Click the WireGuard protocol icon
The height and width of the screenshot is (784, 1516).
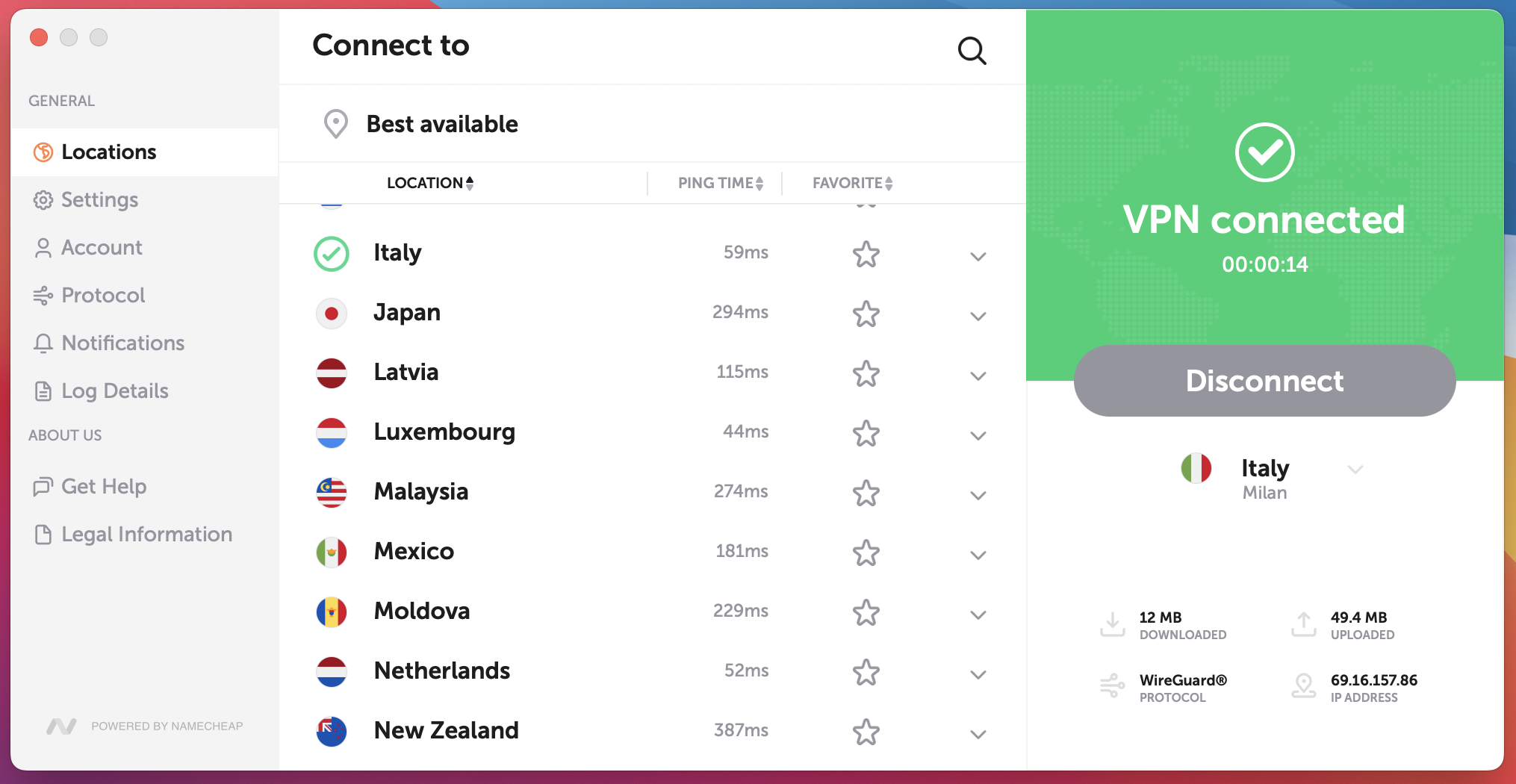tap(1112, 685)
